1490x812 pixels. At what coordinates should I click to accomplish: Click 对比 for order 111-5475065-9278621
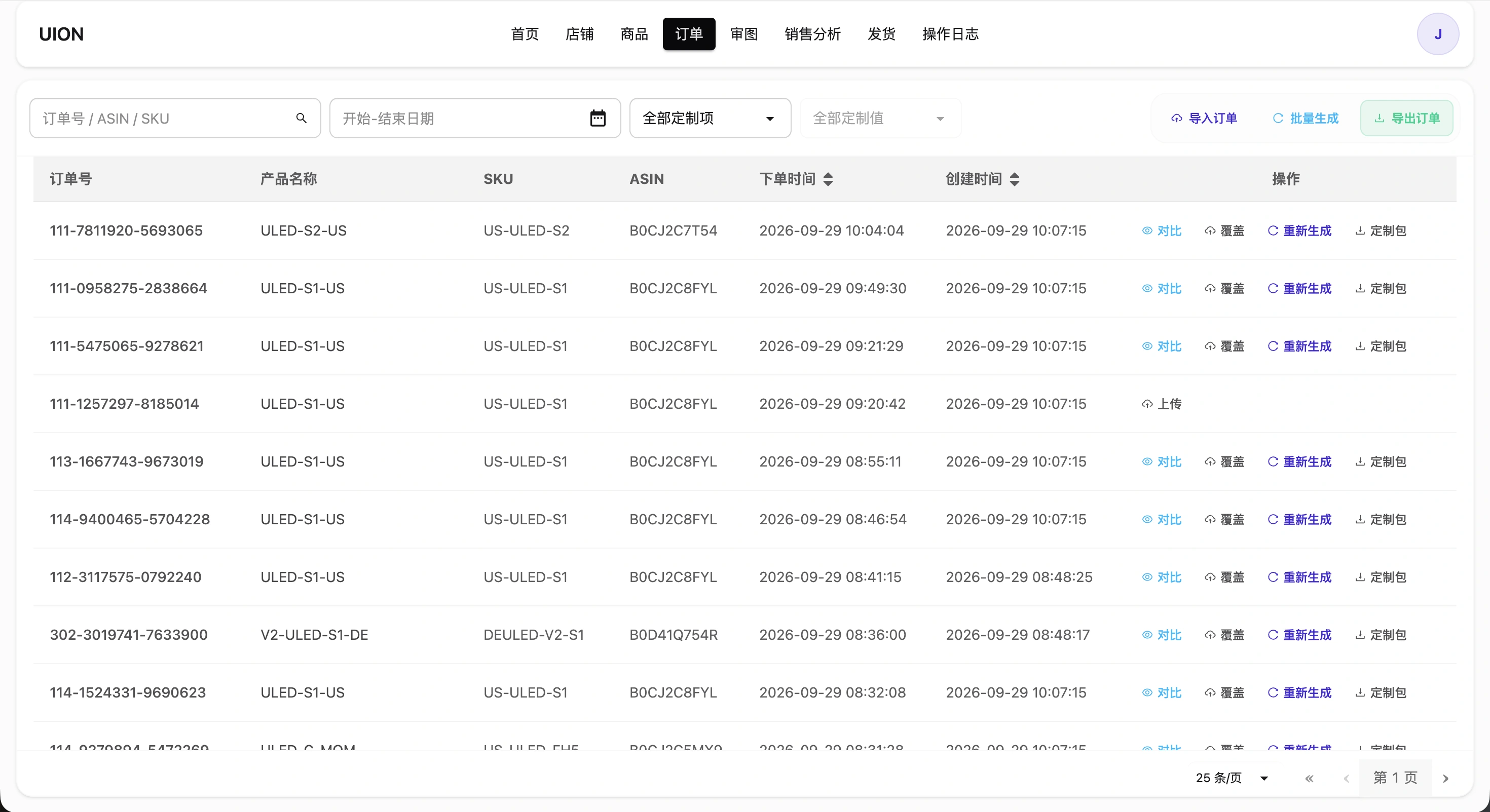click(1162, 346)
